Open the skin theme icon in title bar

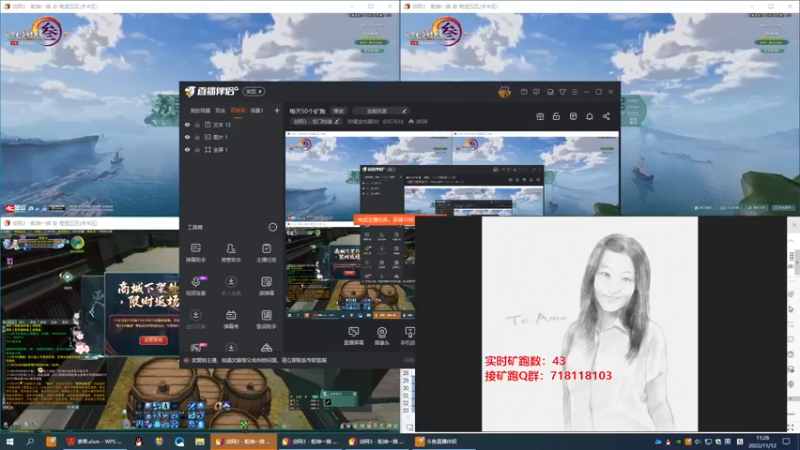pos(562,92)
